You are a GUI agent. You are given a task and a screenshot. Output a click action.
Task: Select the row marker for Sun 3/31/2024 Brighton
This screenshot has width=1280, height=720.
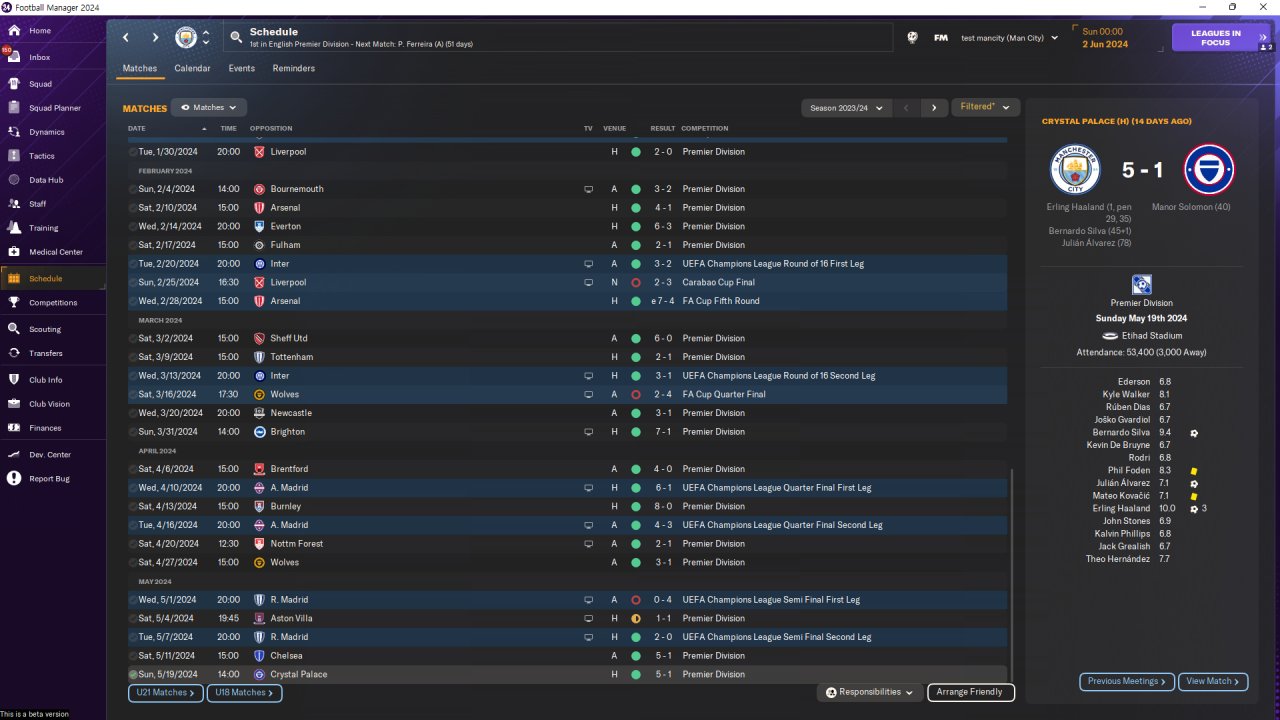coord(133,432)
